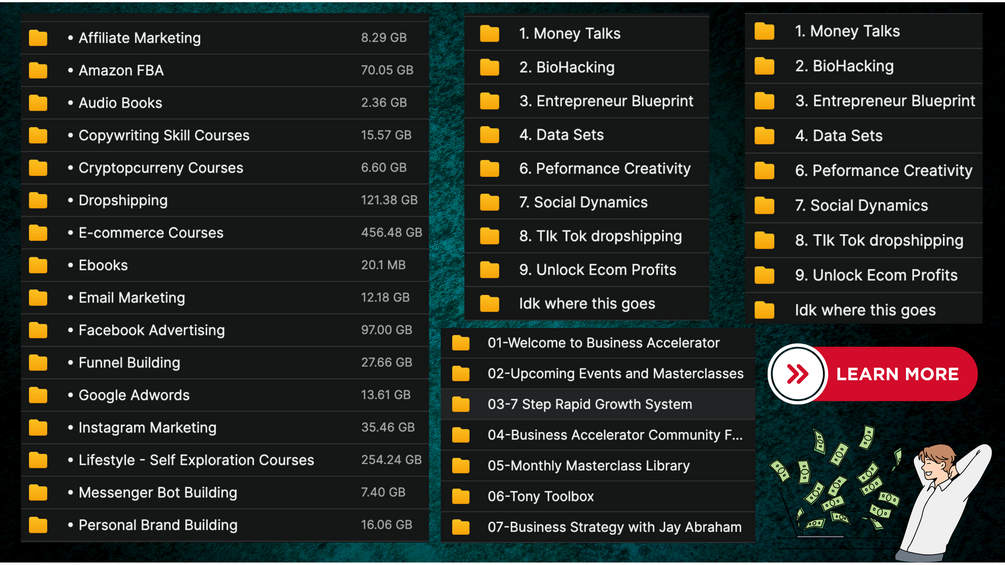Click the Amazon FBA folder icon
The width and height of the screenshot is (1005, 565).
38,70
